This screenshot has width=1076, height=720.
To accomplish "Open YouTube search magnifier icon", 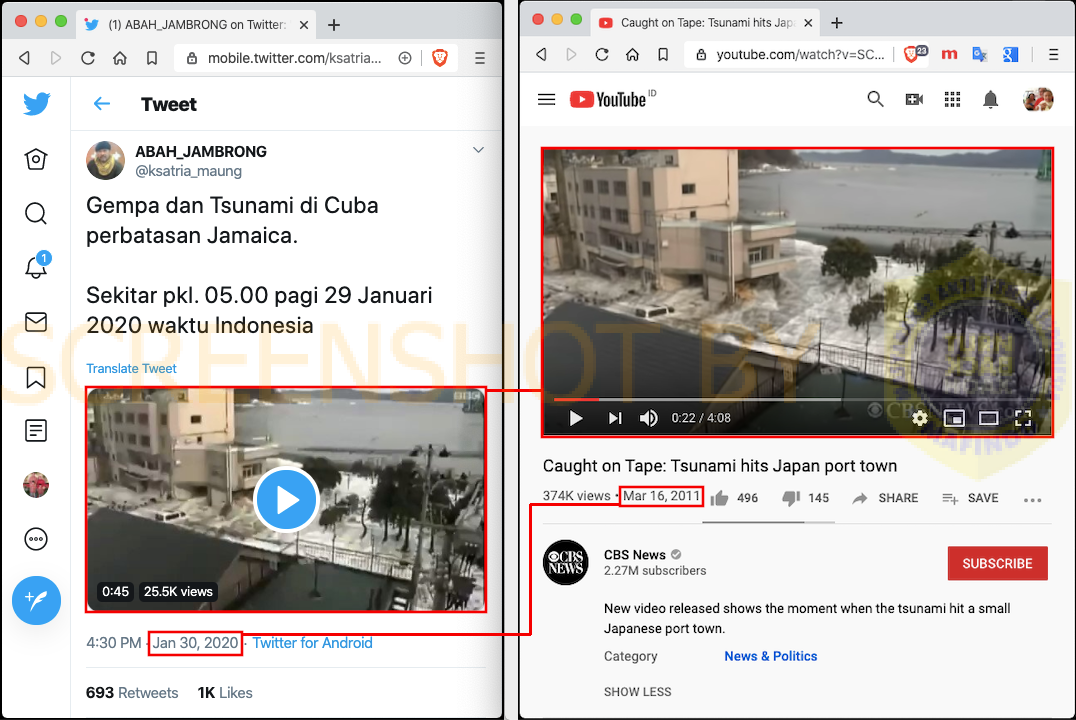I will tap(875, 100).
